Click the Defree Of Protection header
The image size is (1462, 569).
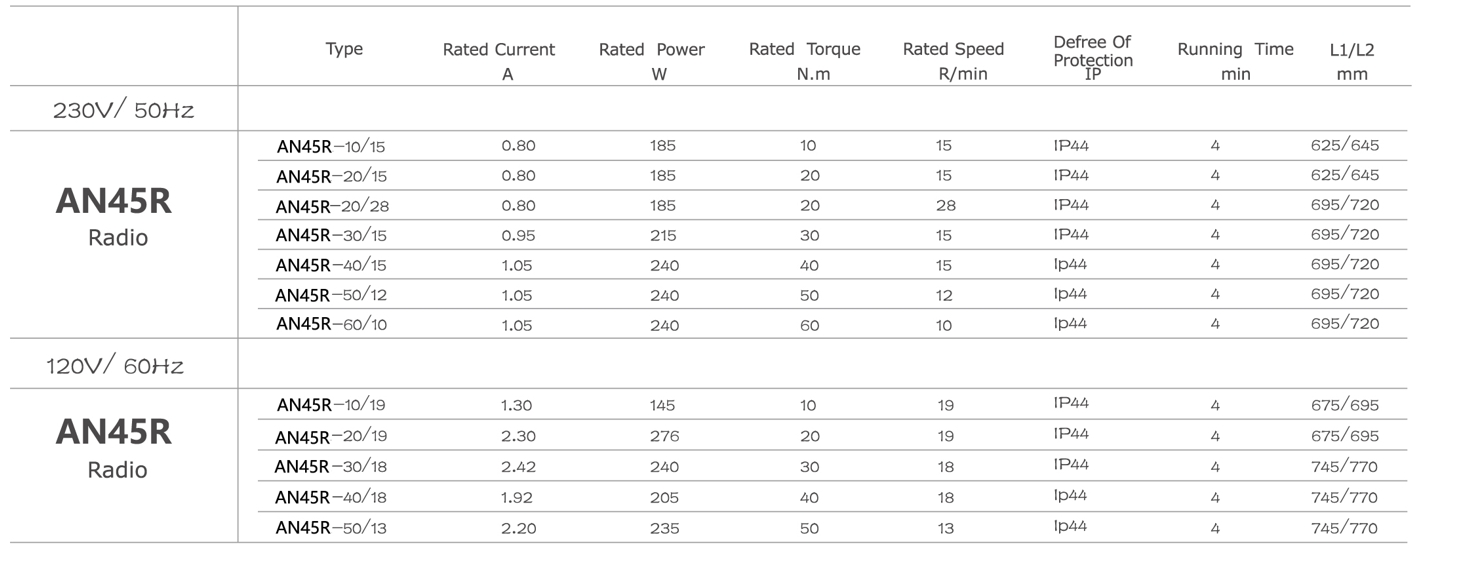tap(1093, 59)
